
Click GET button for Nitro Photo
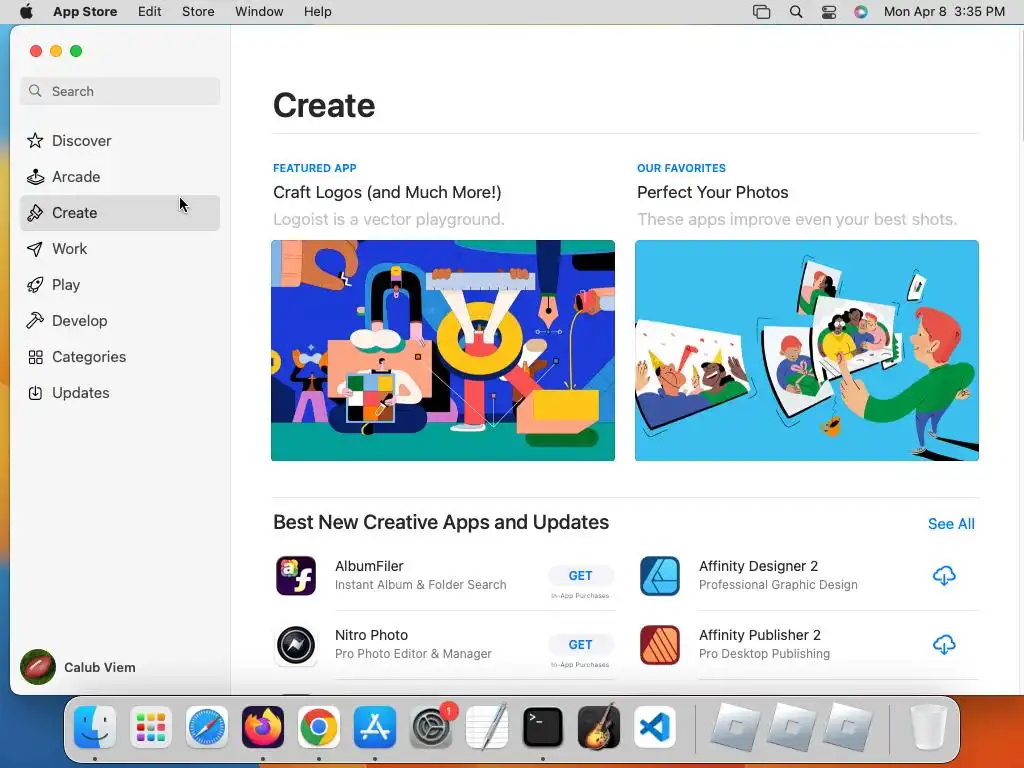pyautogui.click(x=581, y=645)
